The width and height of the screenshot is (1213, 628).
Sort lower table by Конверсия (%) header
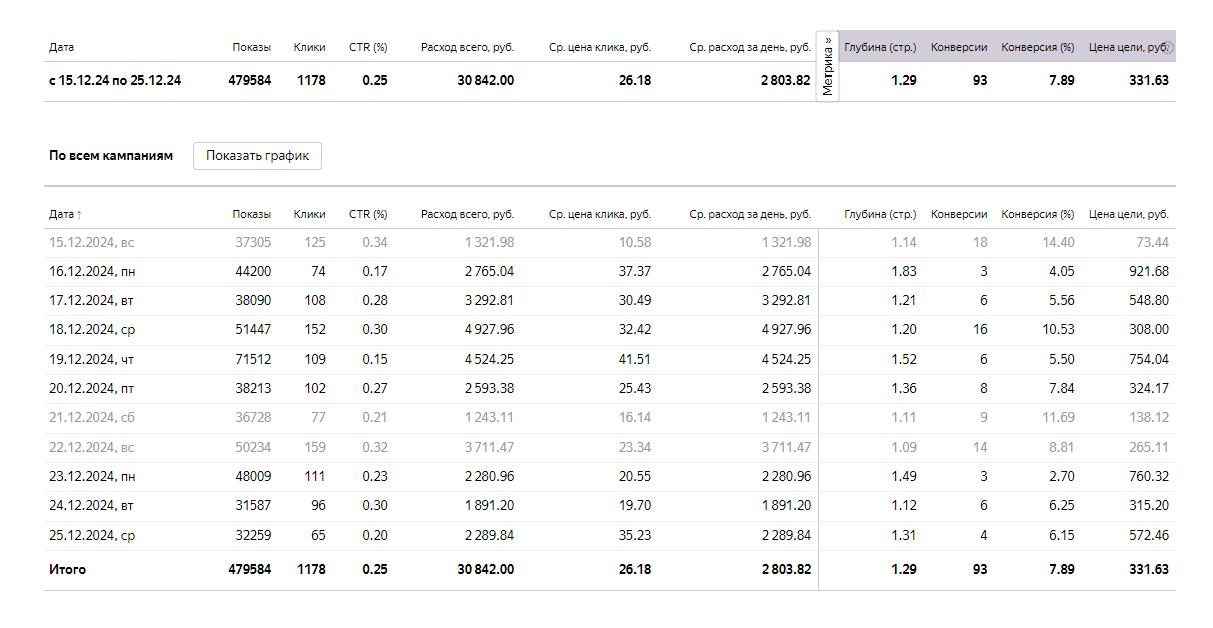point(1037,214)
